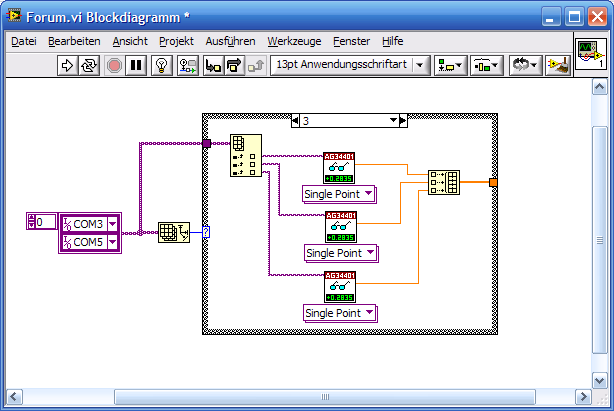Open the top Single Point selector

[339, 194]
